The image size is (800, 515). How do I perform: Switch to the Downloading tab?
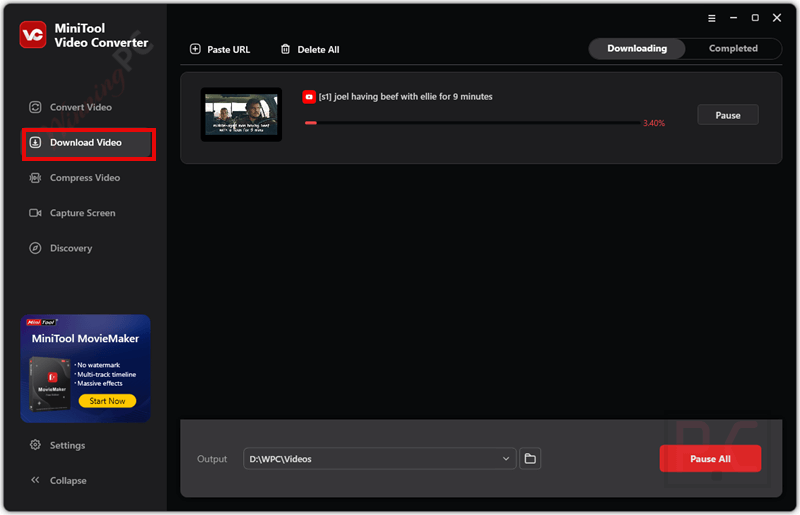click(637, 48)
